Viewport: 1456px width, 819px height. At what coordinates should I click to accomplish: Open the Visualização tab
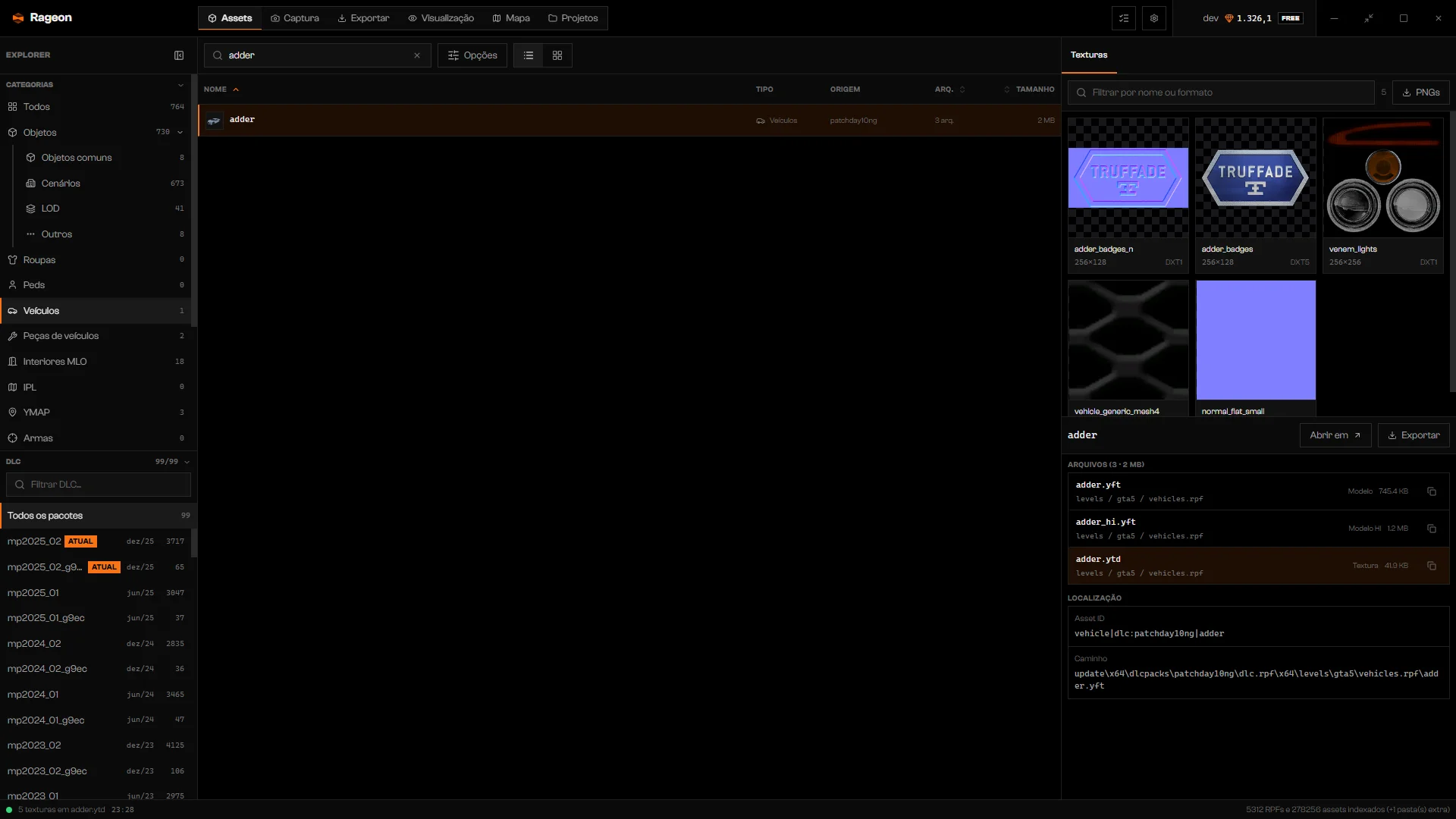pos(441,18)
